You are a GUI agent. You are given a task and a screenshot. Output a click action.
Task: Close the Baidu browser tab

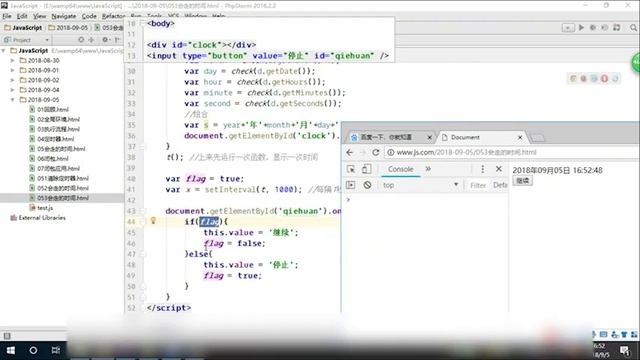pyautogui.click(x=429, y=138)
